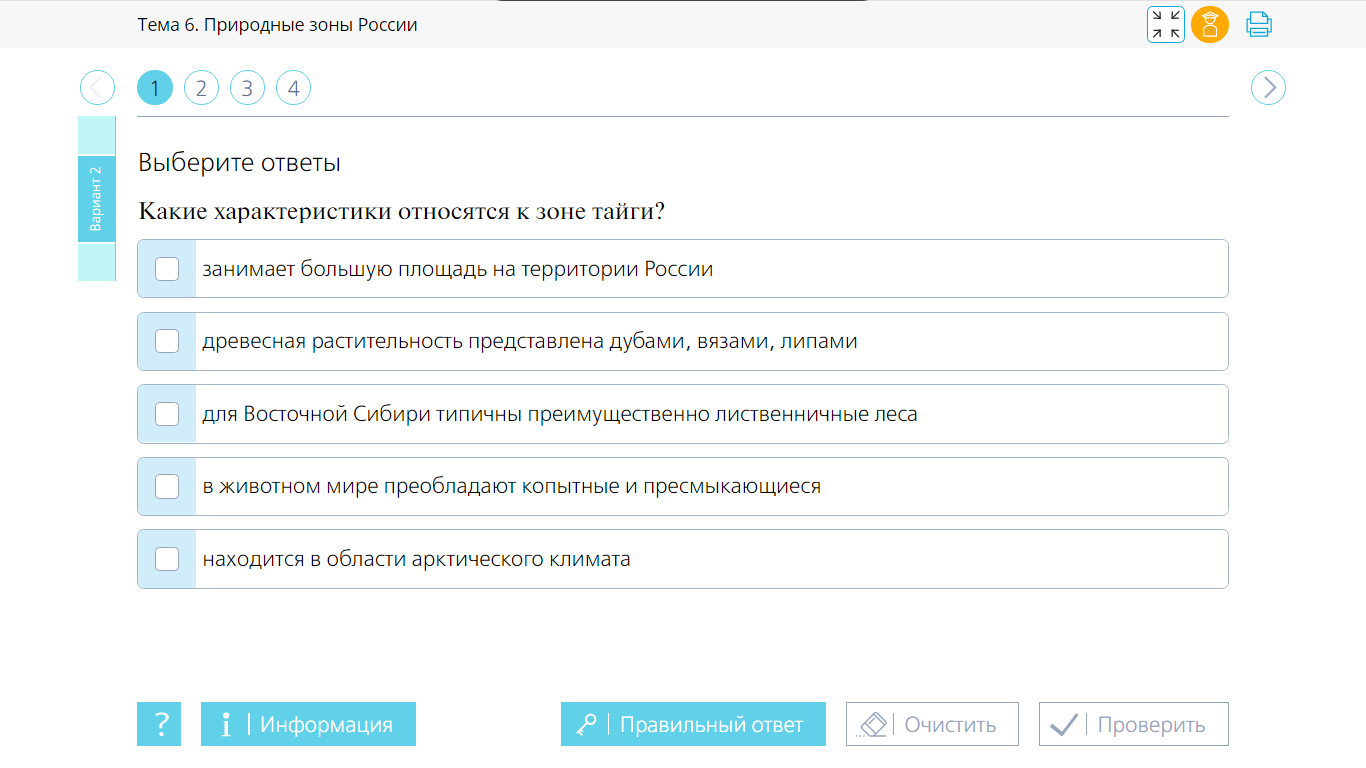Switch to question 3
This screenshot has width=1366, height=768.
coord(247,88)
